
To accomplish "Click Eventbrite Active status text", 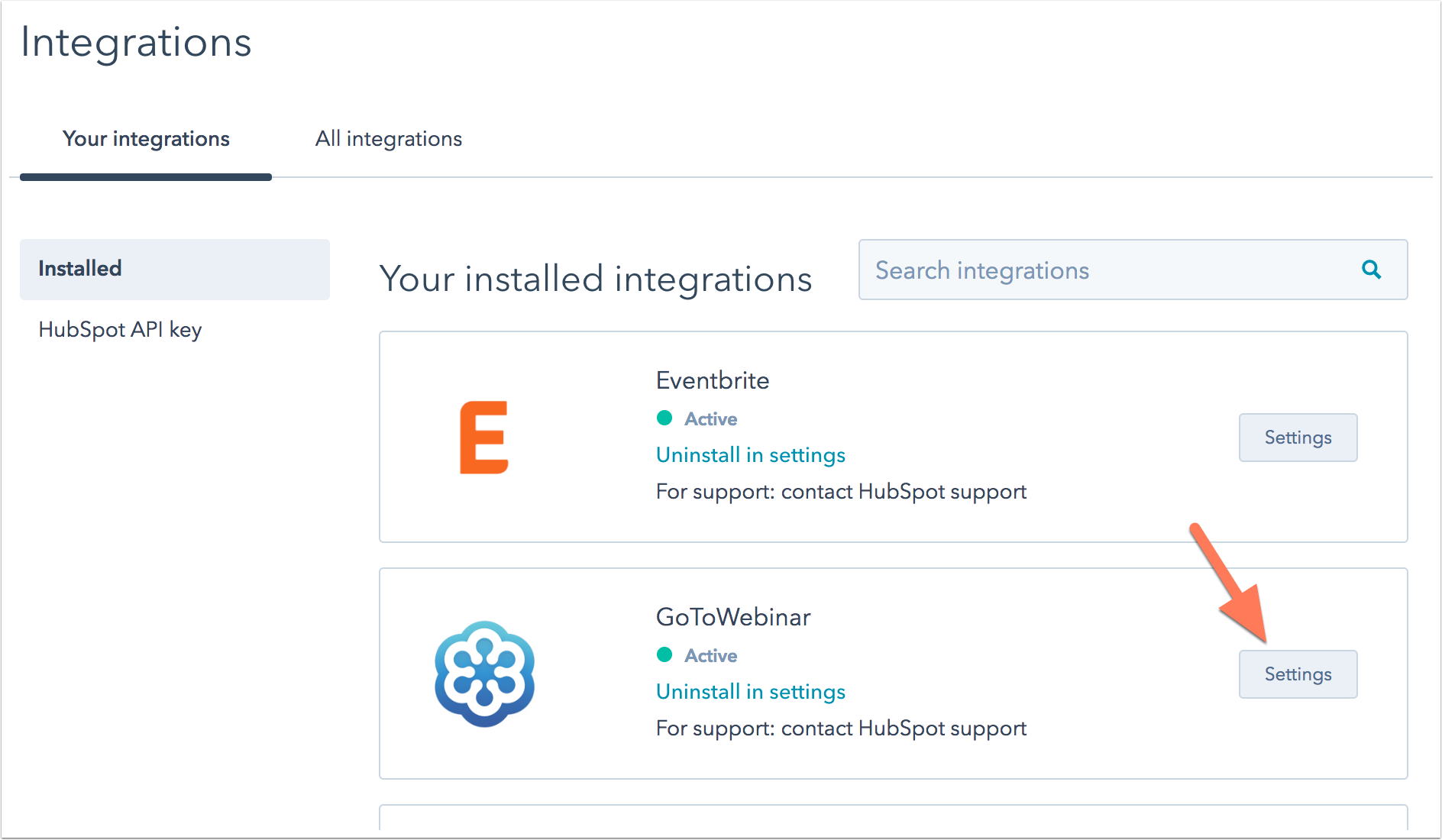I will coord(710,418).
